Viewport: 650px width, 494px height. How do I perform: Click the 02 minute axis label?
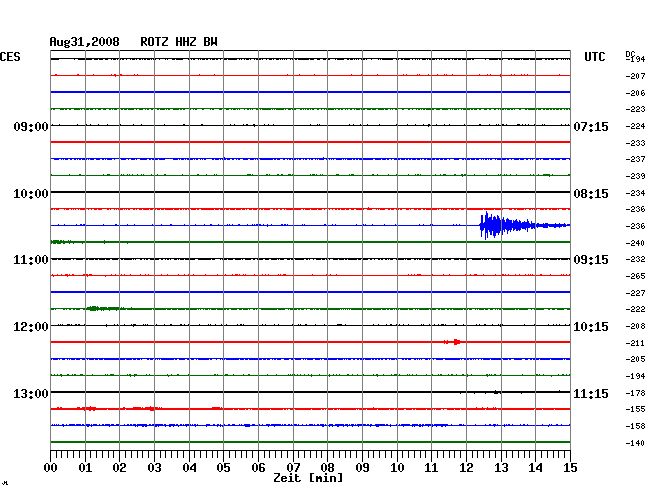click(119, 468)
